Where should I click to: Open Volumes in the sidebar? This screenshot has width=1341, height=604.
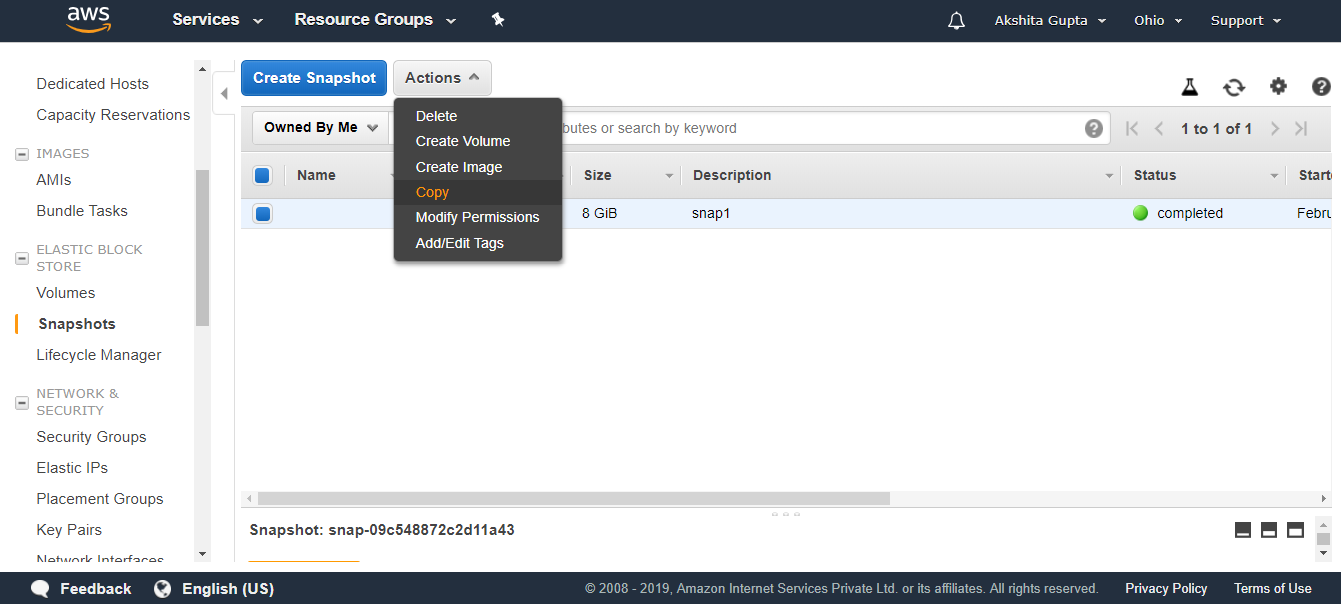click(66, 293)
